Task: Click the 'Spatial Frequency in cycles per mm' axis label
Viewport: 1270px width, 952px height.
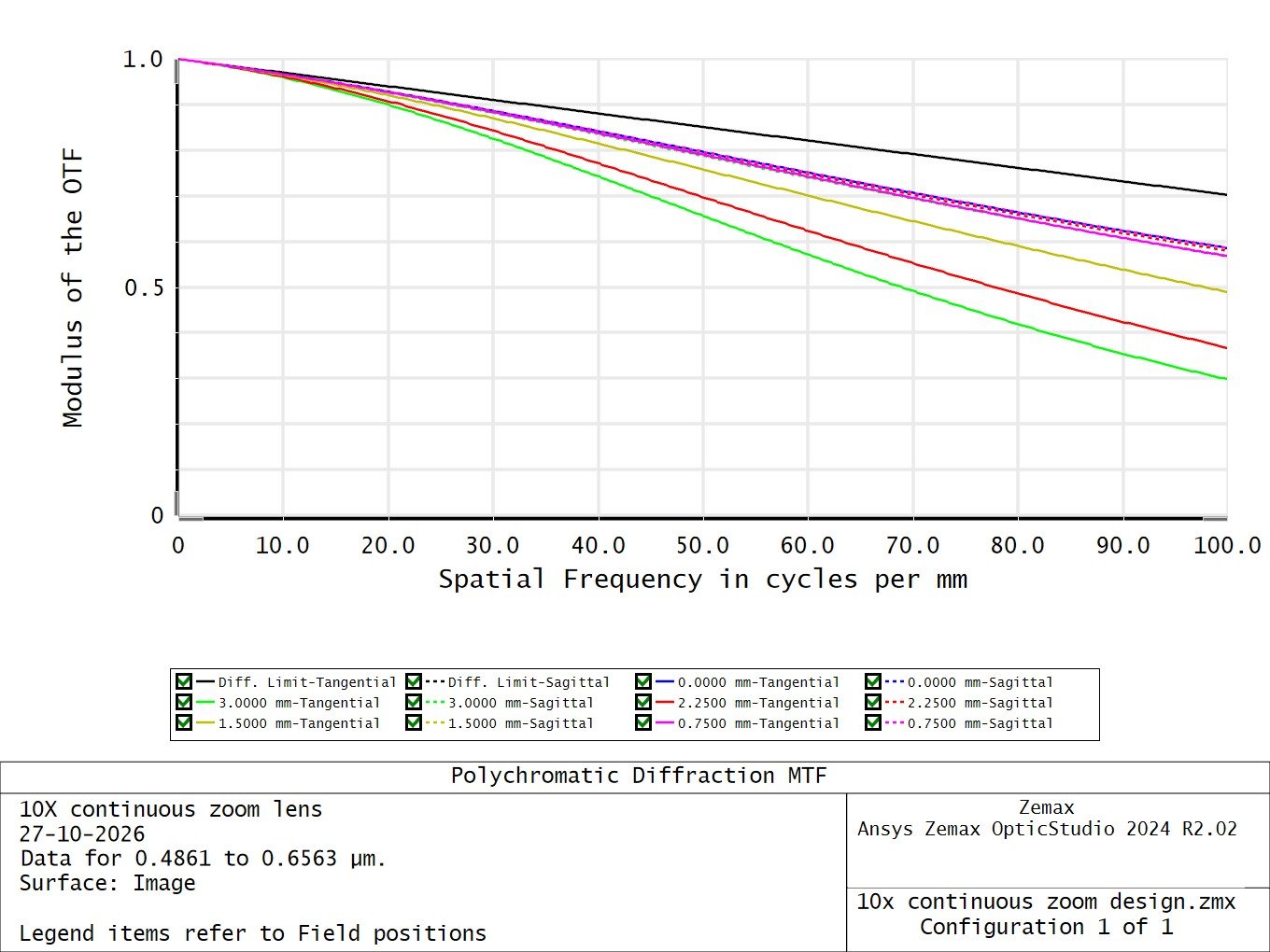Action: pos(703,580)
